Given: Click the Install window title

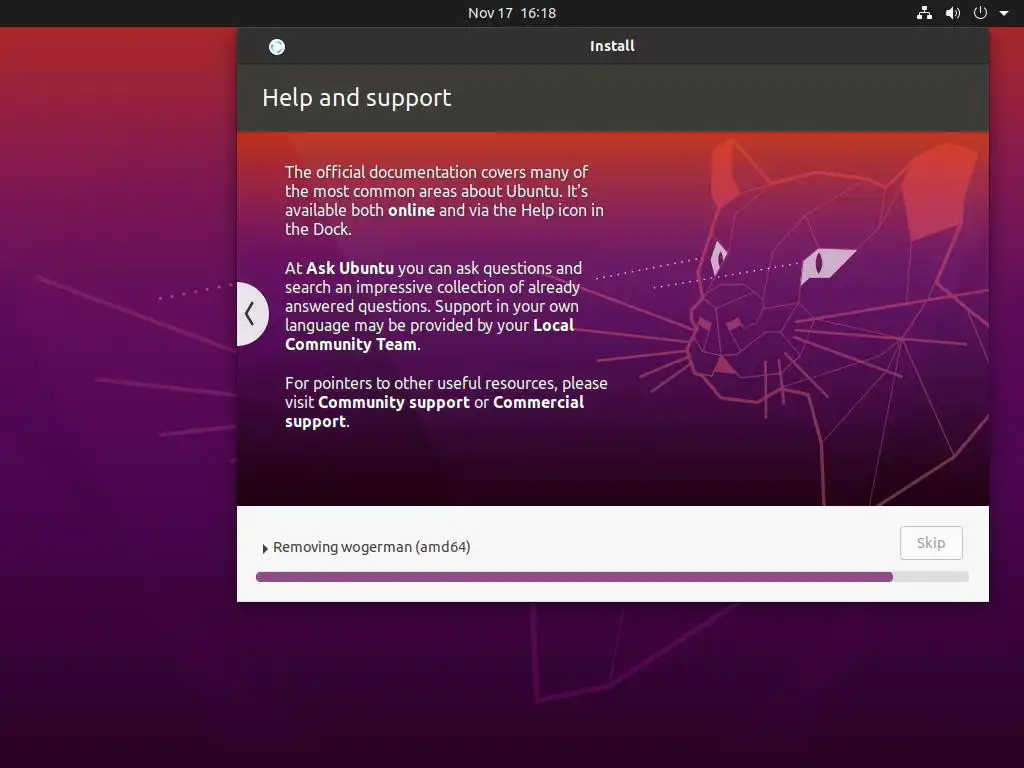Looking at the screenshot, I should 612,46.
